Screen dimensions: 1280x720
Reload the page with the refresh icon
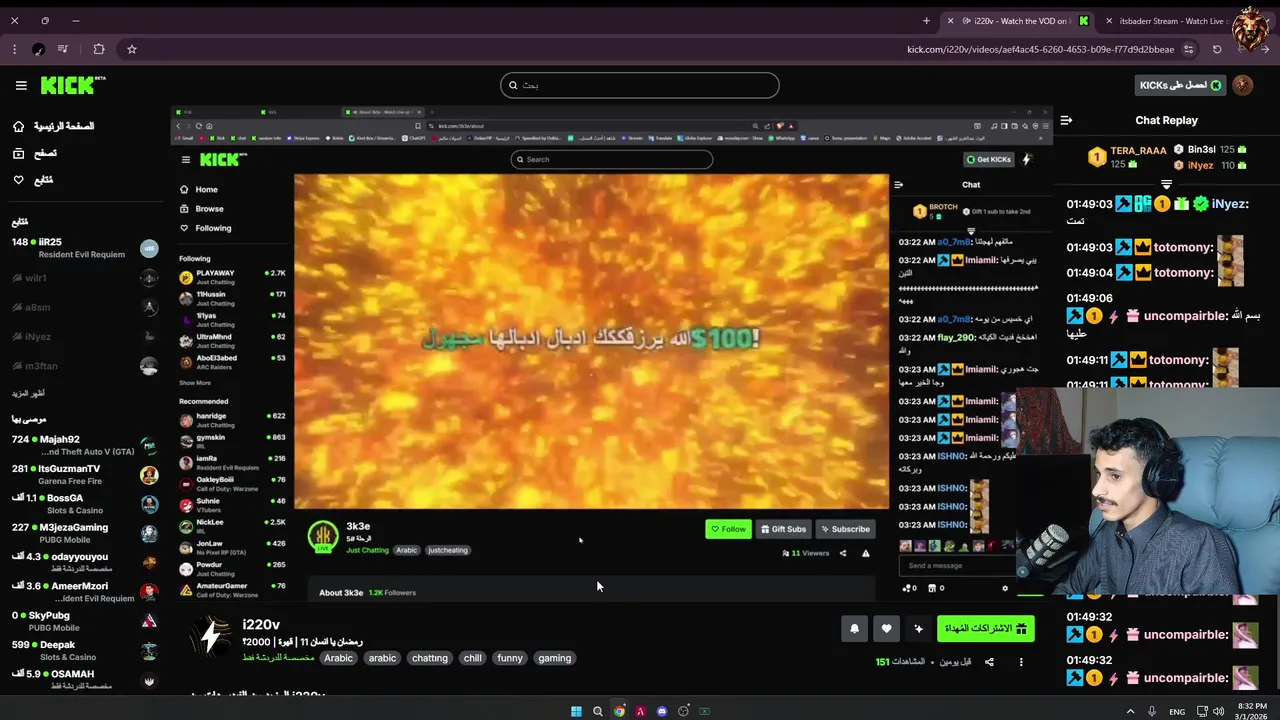tap(1217, 49)
